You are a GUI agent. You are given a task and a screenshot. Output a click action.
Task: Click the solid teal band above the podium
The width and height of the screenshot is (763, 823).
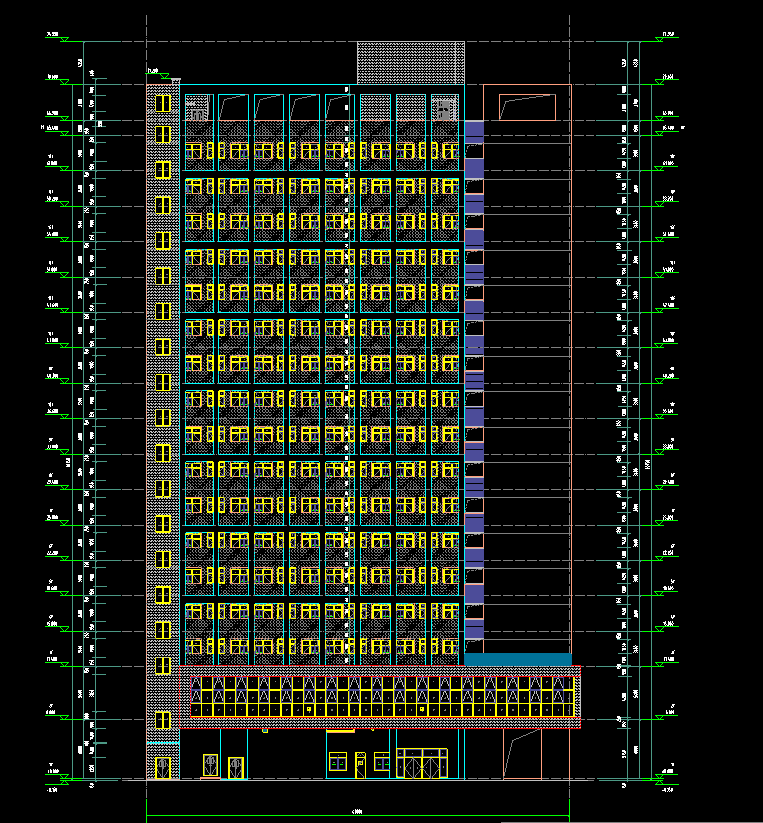point(517,659)
